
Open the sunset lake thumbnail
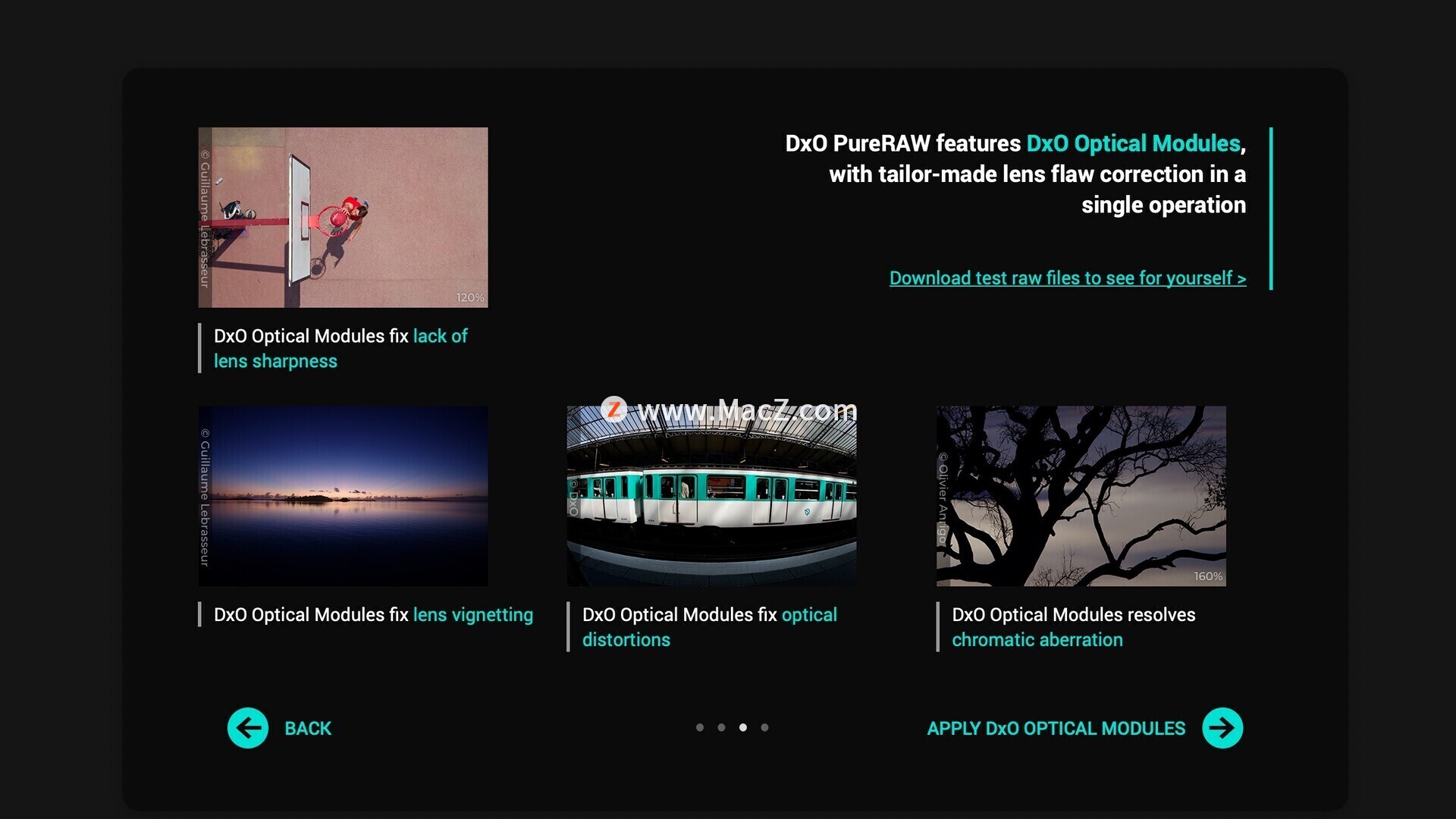[x=343, y=496]
